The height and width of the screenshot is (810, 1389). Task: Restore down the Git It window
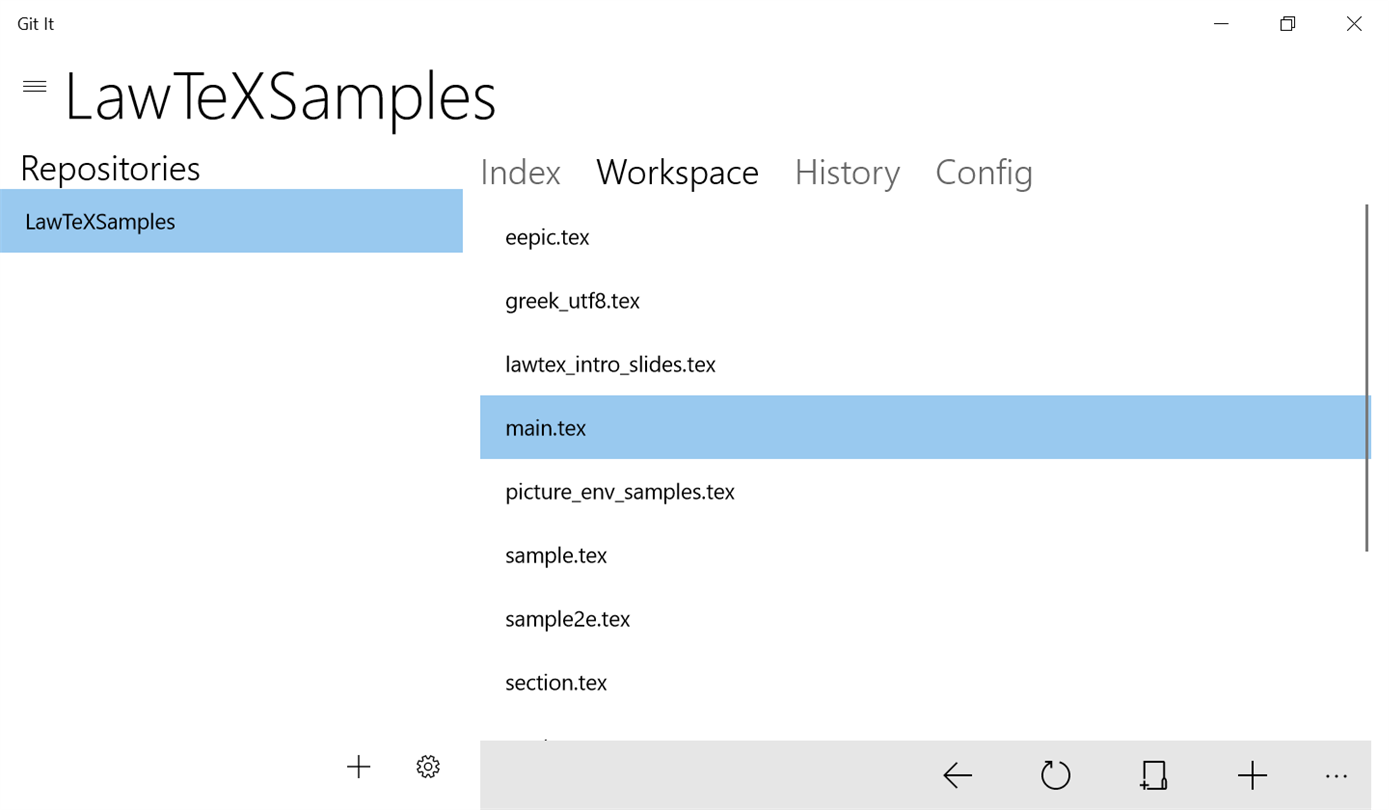pyautogui.click(x=1287, y=24)
